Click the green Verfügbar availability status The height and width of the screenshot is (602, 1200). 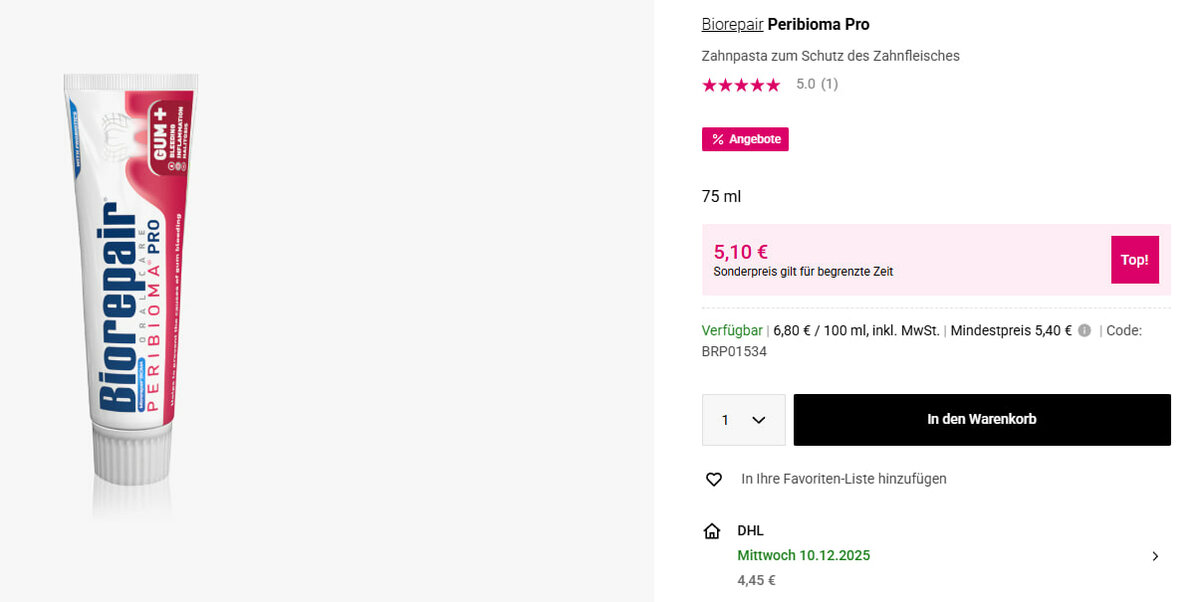coord(732,331)
